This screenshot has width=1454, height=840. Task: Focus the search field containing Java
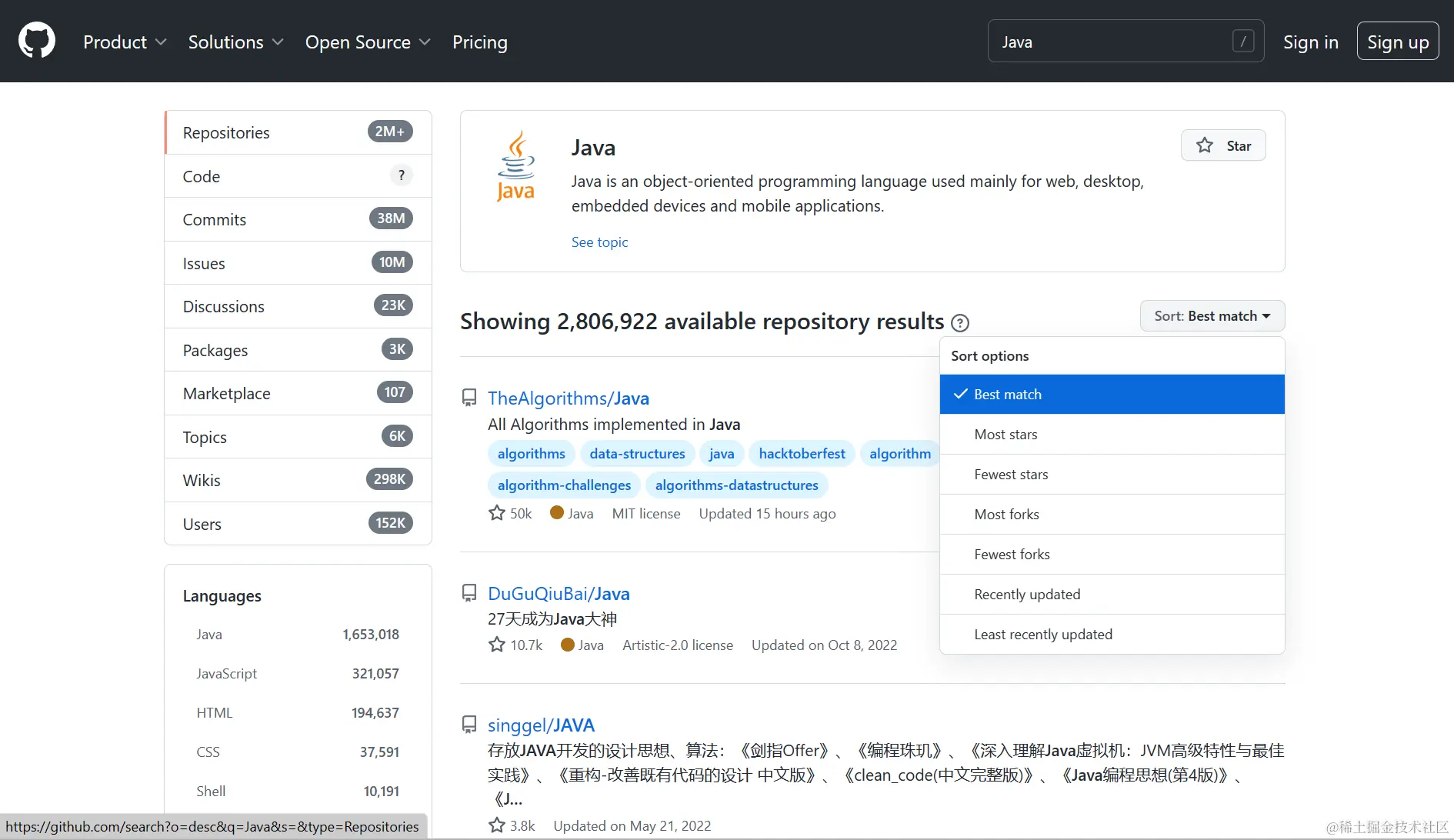[x=1126, y=41]
